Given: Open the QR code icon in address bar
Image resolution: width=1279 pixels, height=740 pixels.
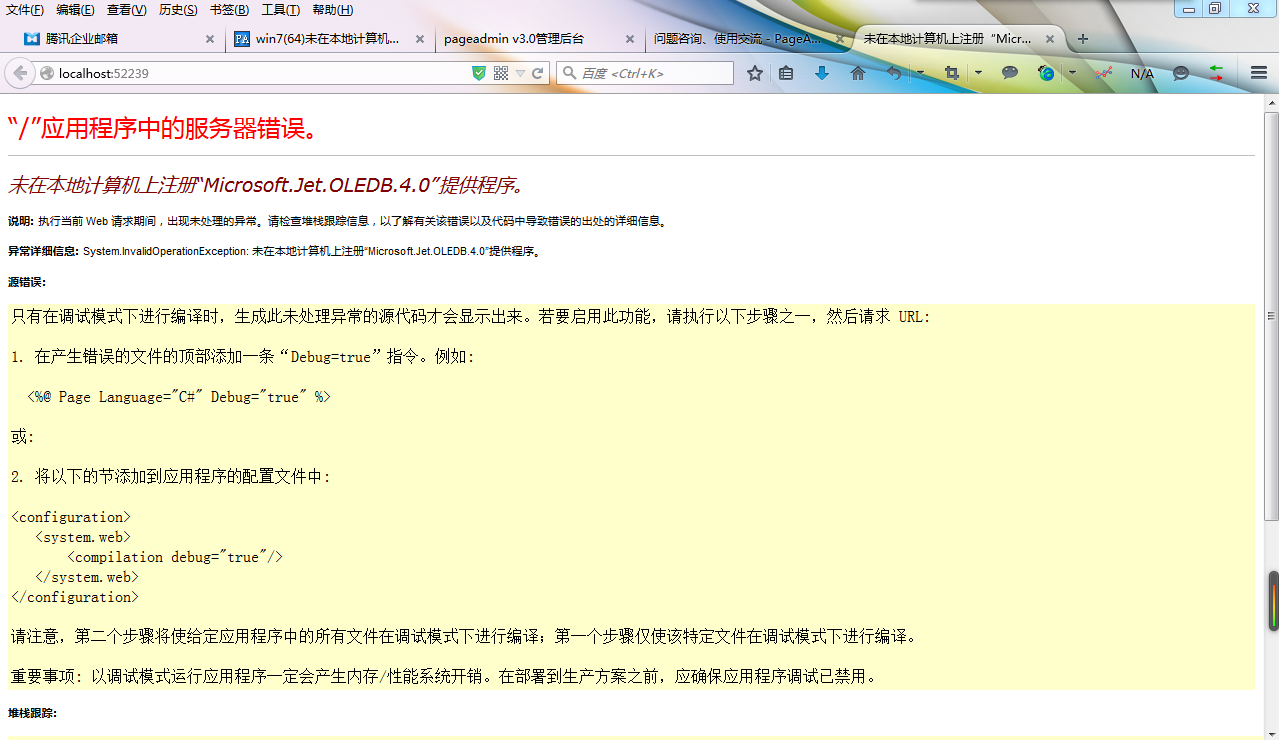Looking at the screenshot, I should pos(501,73).
